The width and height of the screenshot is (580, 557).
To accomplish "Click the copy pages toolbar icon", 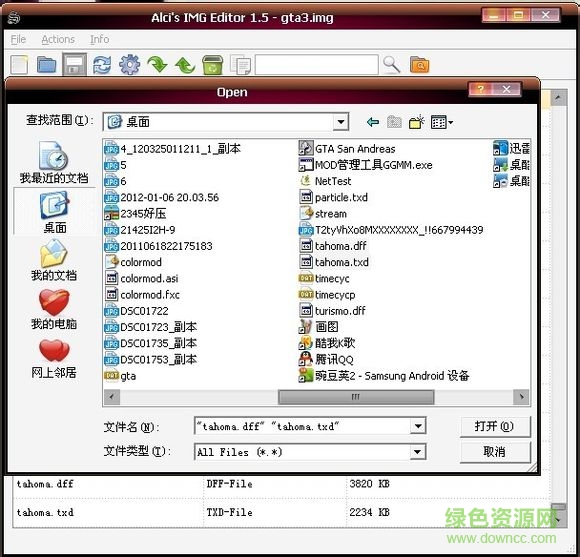I will click(241, 65).
